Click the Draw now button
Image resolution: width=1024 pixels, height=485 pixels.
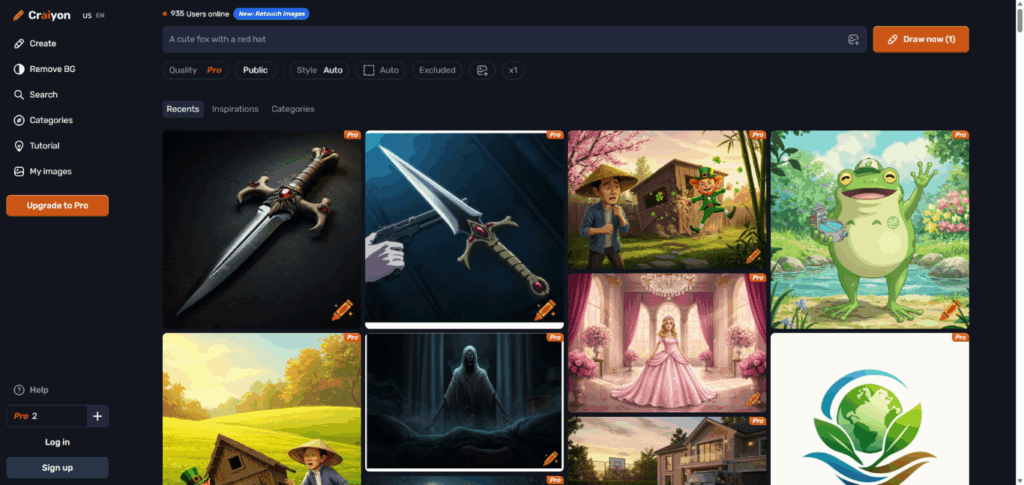pos(920,39)
